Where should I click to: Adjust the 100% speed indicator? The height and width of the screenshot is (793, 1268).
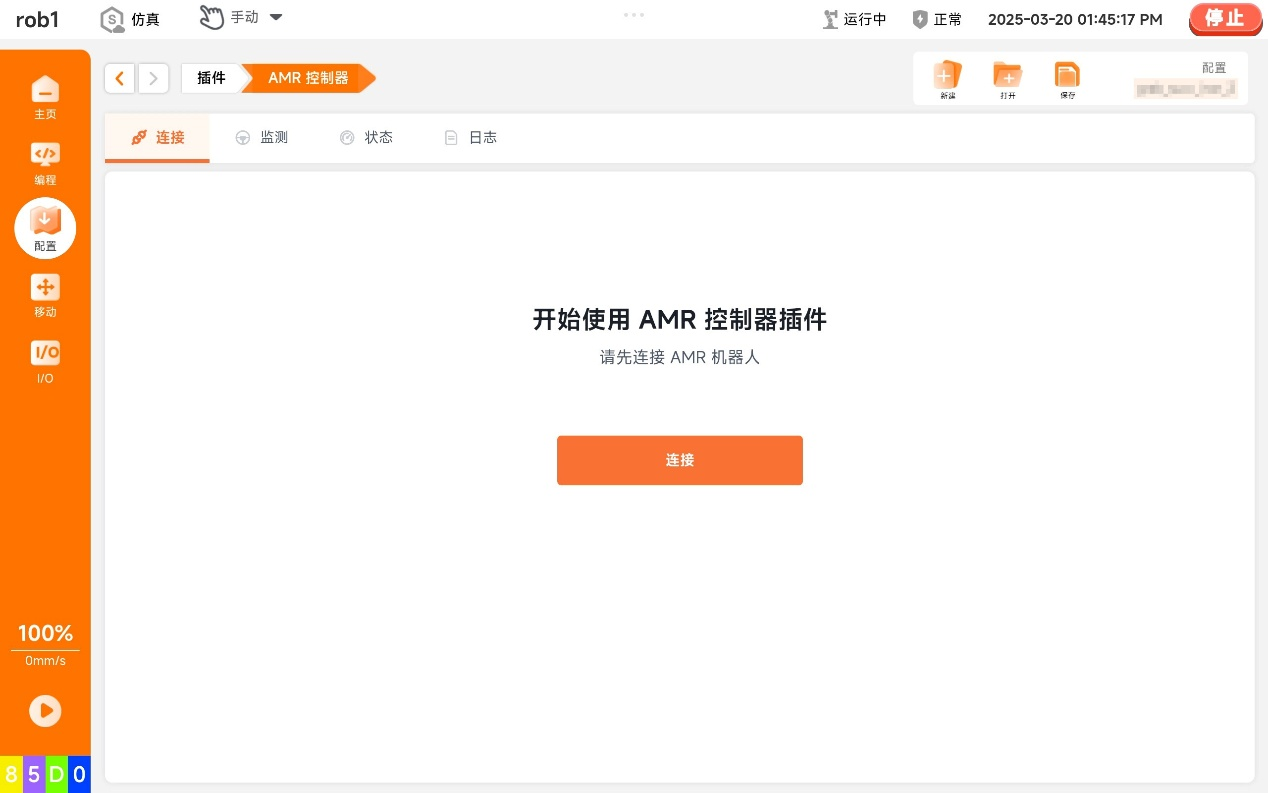pyautogui.click(x=45, y=633)
